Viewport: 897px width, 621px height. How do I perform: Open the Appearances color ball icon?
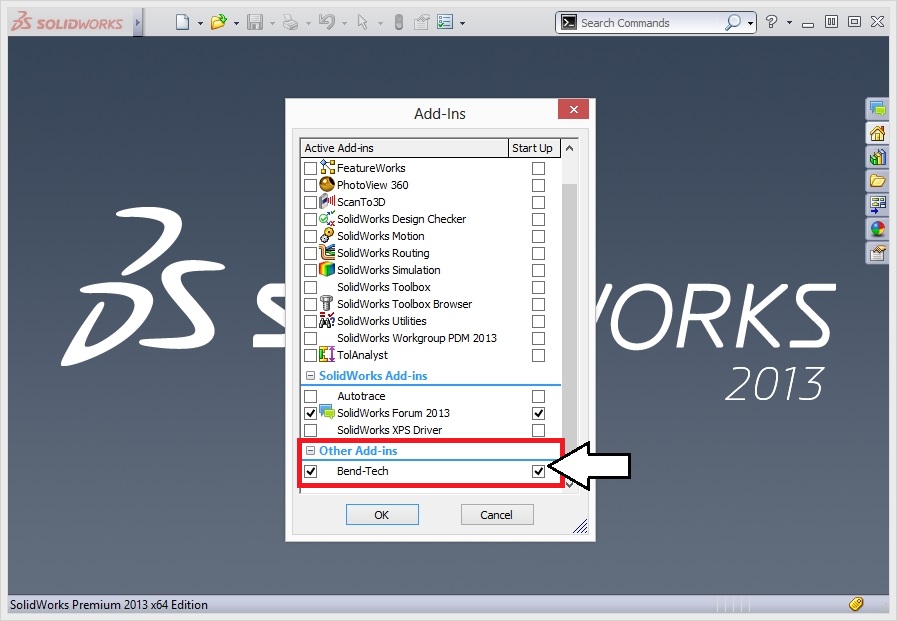(877, 229)
